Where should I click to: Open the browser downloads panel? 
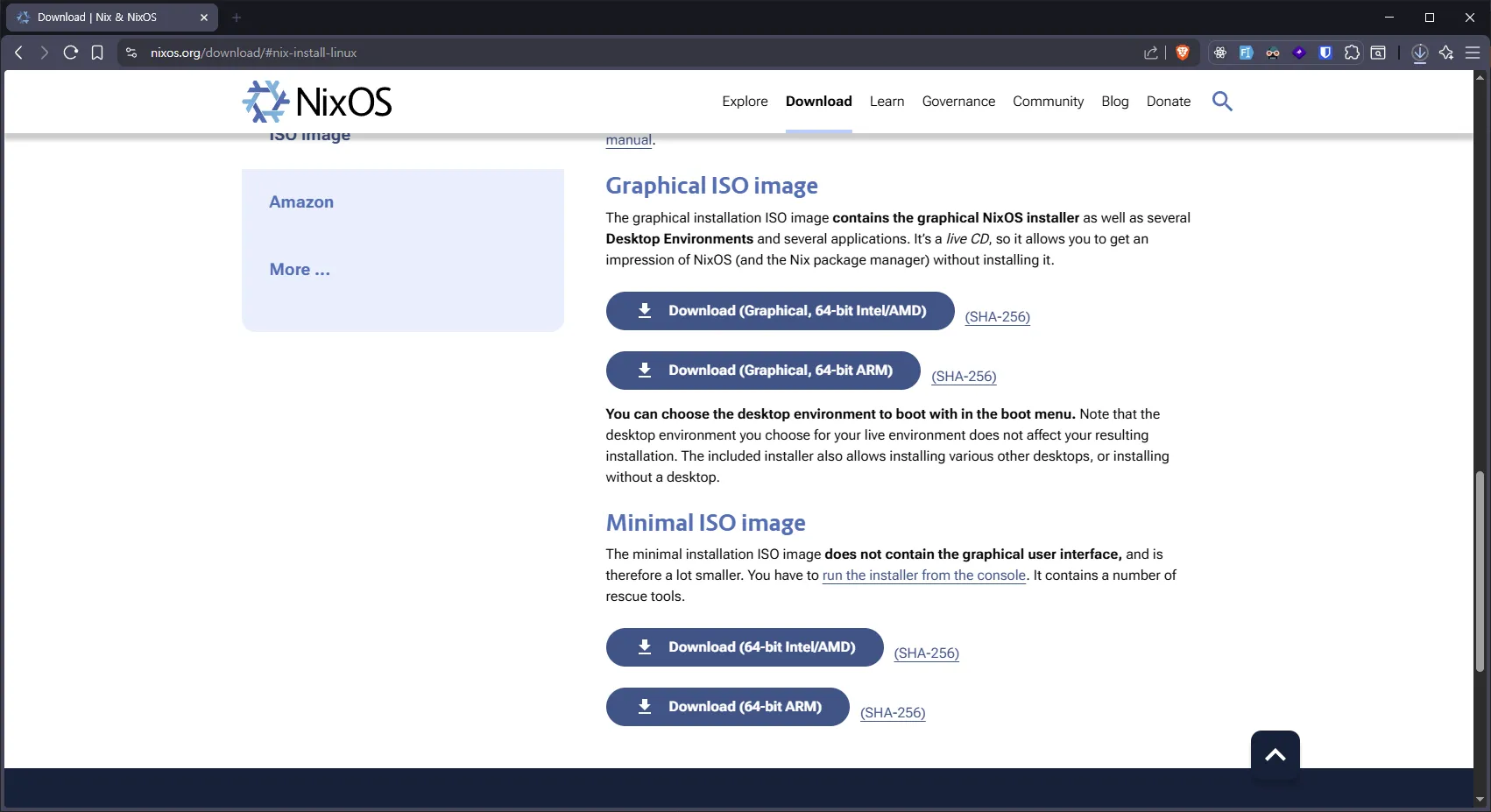pyautogui.click(x=1420, y=53)
